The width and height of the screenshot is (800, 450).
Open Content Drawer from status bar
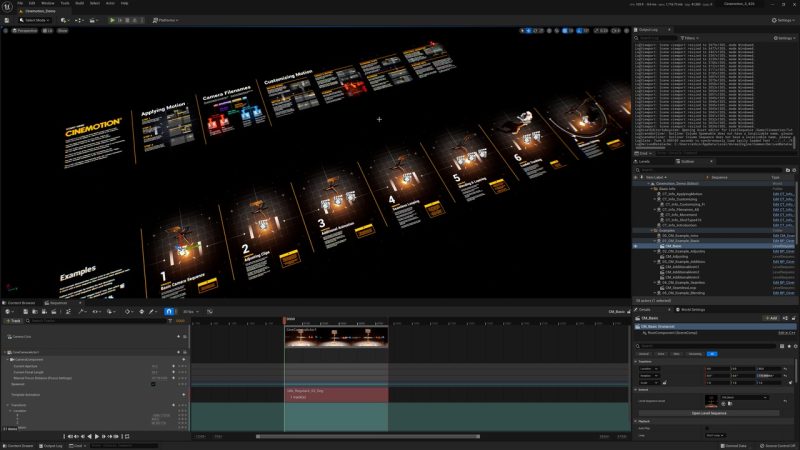(18, 446)
